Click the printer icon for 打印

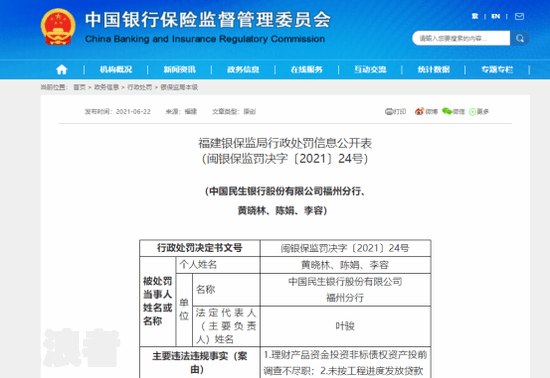pos(389,112)
